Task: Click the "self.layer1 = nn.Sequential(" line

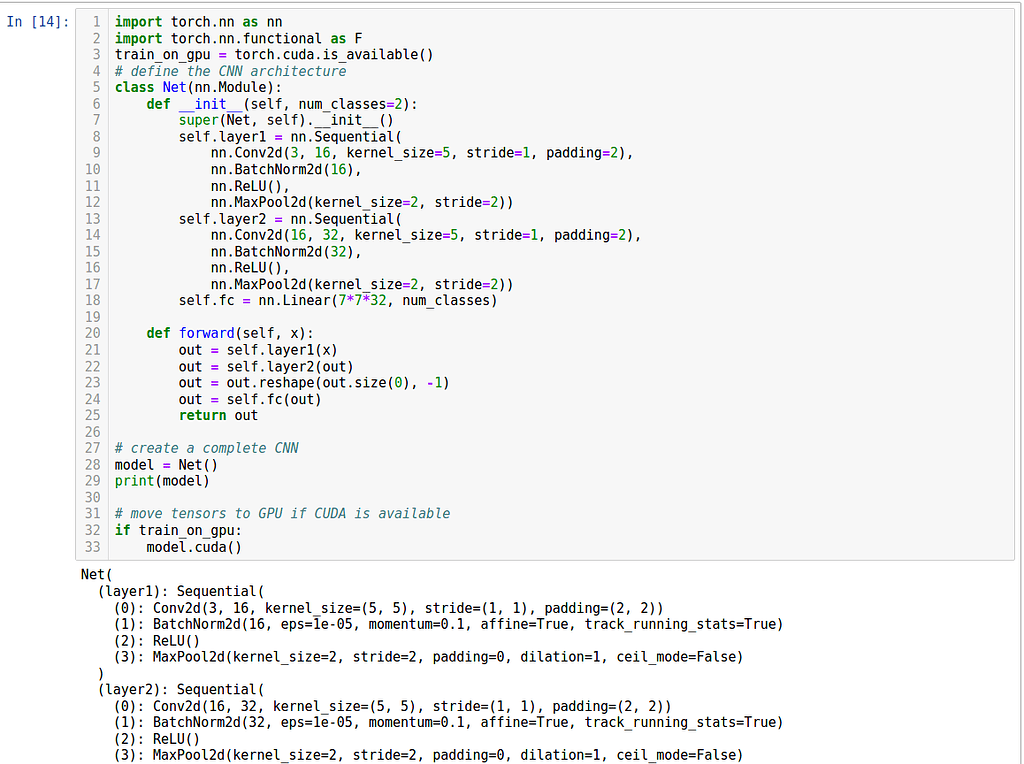Action: pyautogui.click(x=291, y=137)
